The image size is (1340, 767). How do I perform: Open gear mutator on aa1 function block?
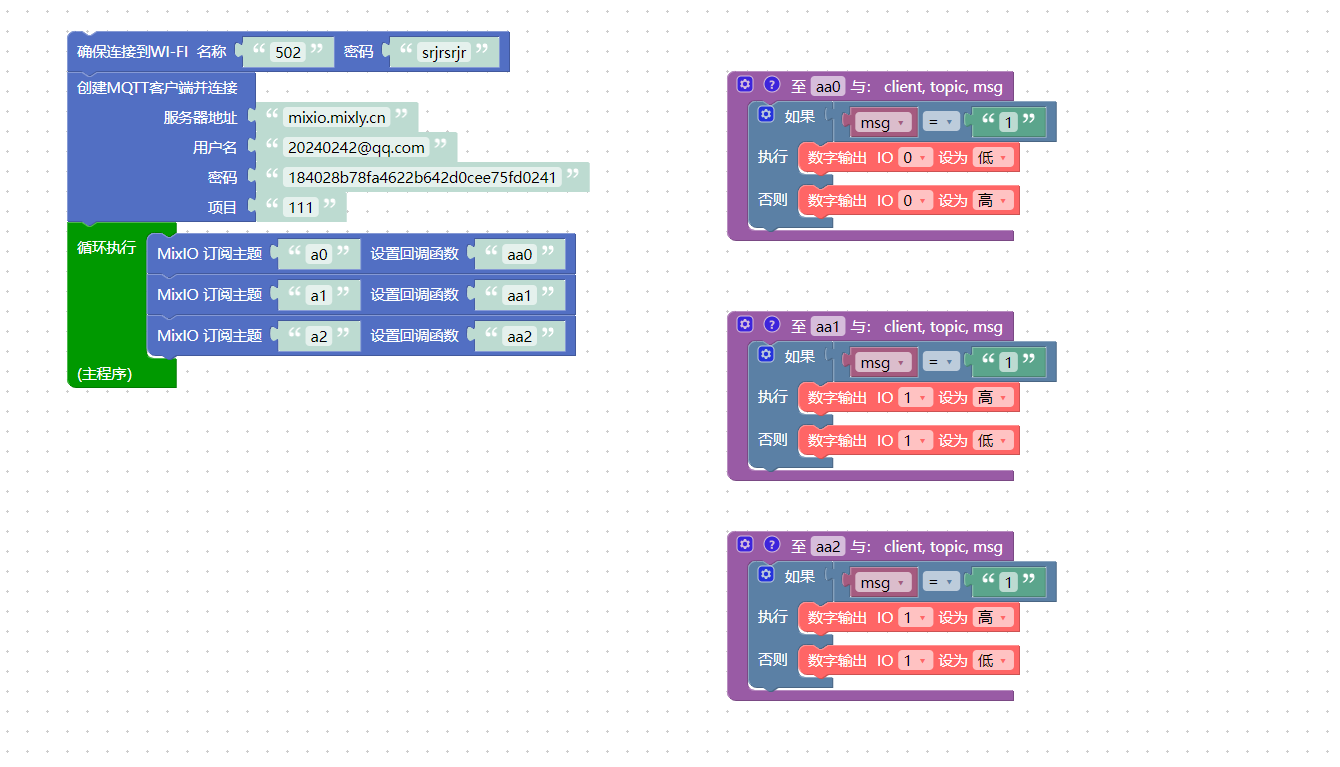point(744,325)
